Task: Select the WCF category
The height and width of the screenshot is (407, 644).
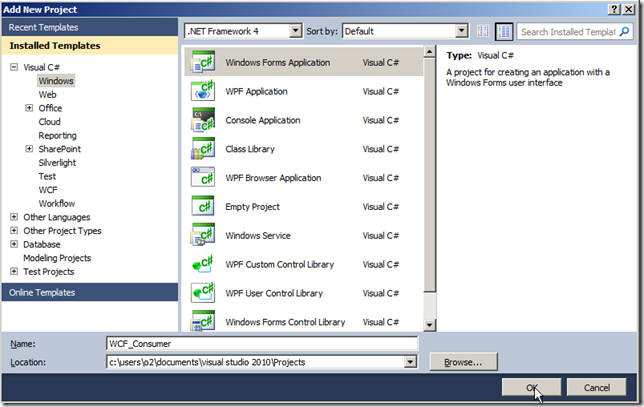Action: click(x=48, y=190)
